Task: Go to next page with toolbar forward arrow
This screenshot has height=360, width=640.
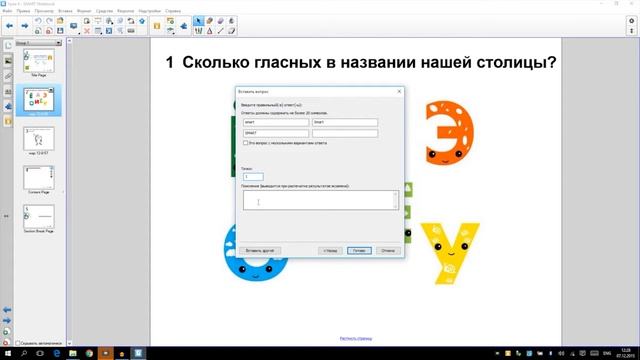Action: pos(24,26)
